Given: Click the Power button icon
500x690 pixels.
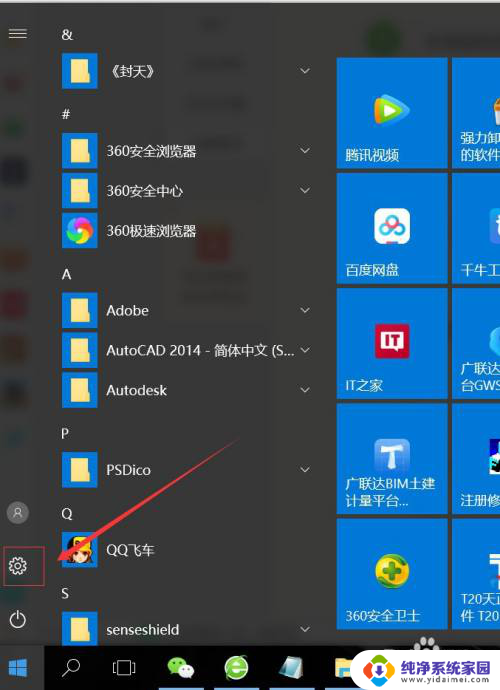Looking at the screenshot, I should [x=18, y=620].
